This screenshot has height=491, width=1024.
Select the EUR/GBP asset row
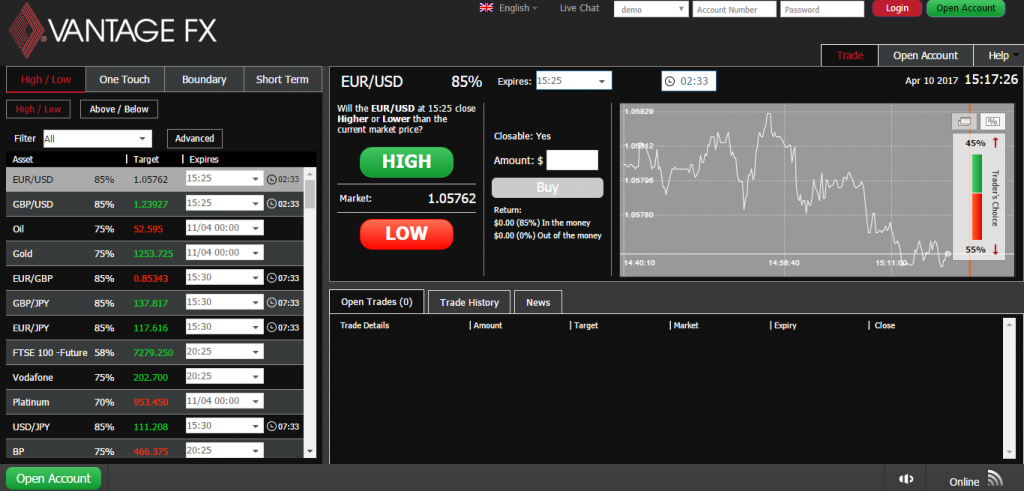click(x=155, y=278)
